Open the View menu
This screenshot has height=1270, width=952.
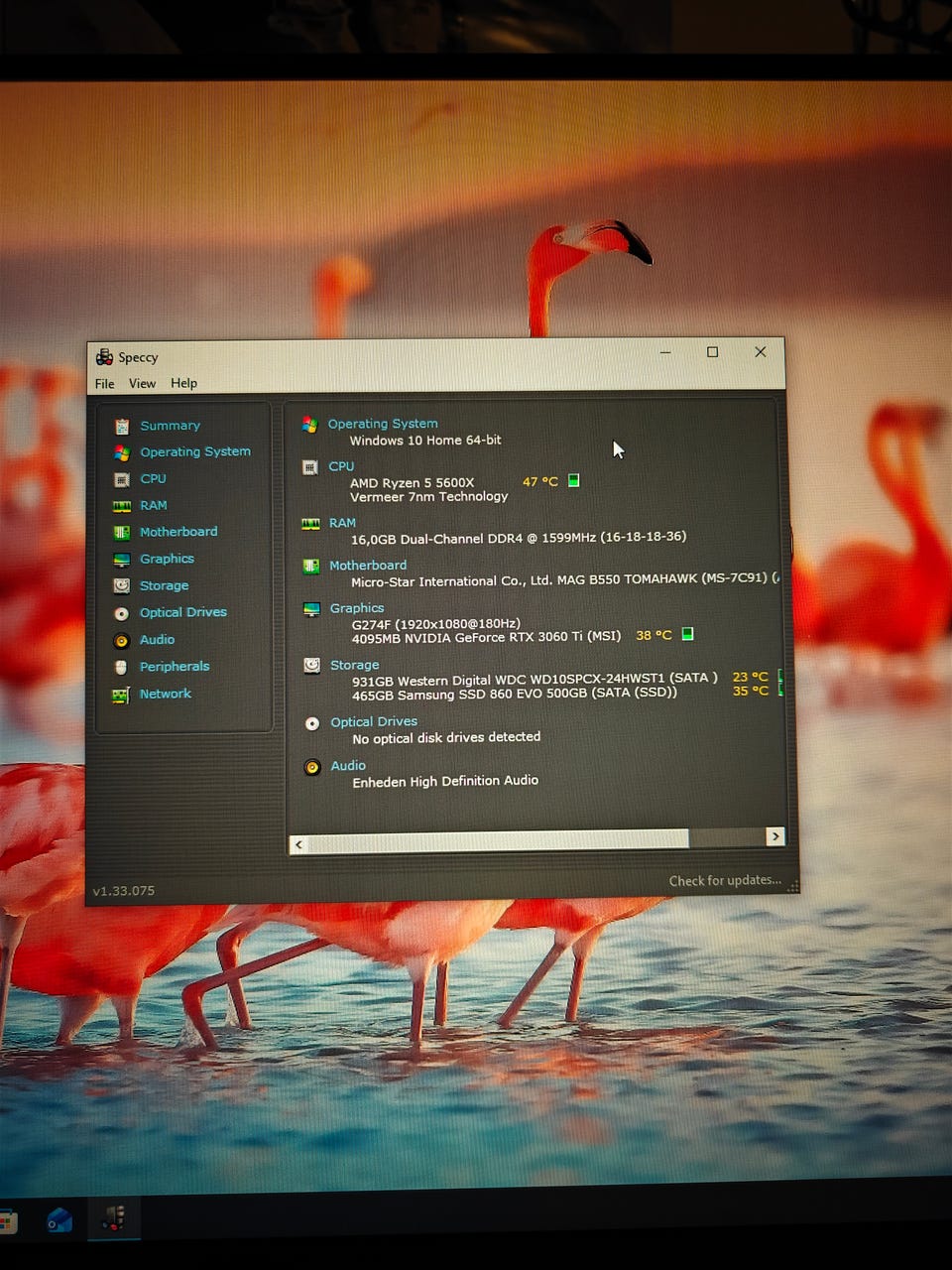click(x=142, y=383)
